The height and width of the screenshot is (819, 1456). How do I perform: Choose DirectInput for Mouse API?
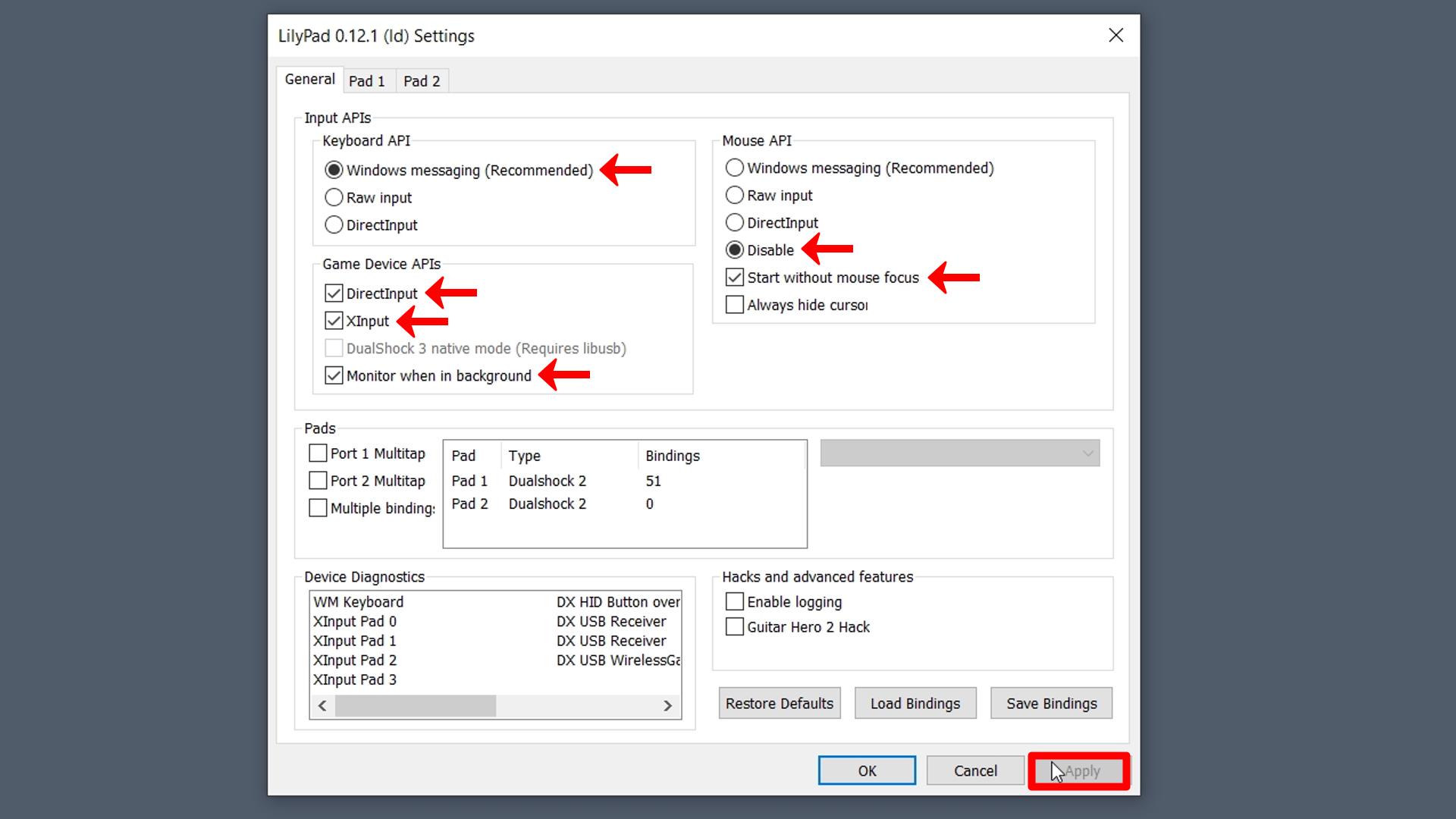[x=734, y=223]
